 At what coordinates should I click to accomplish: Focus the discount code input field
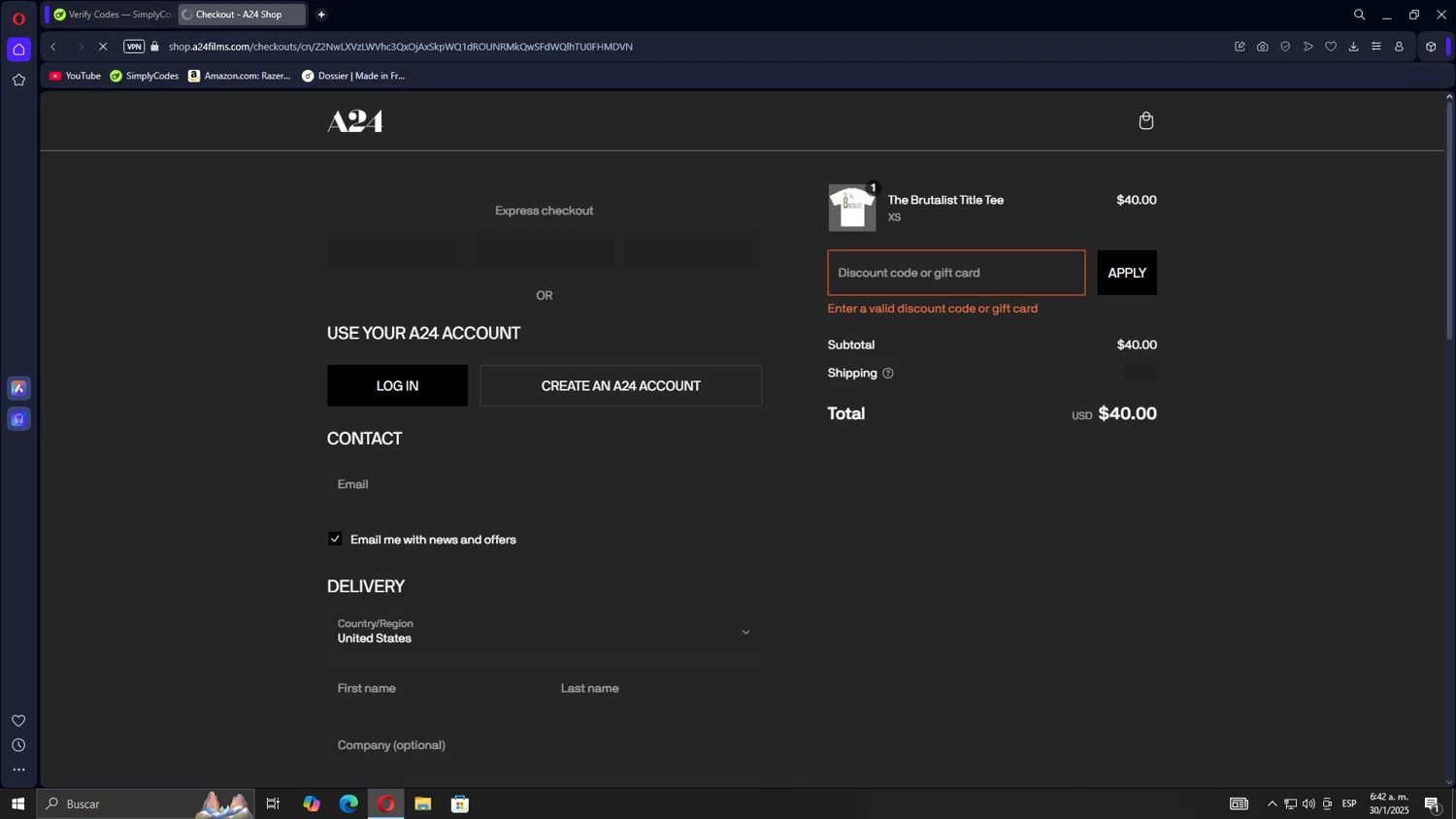956,273
